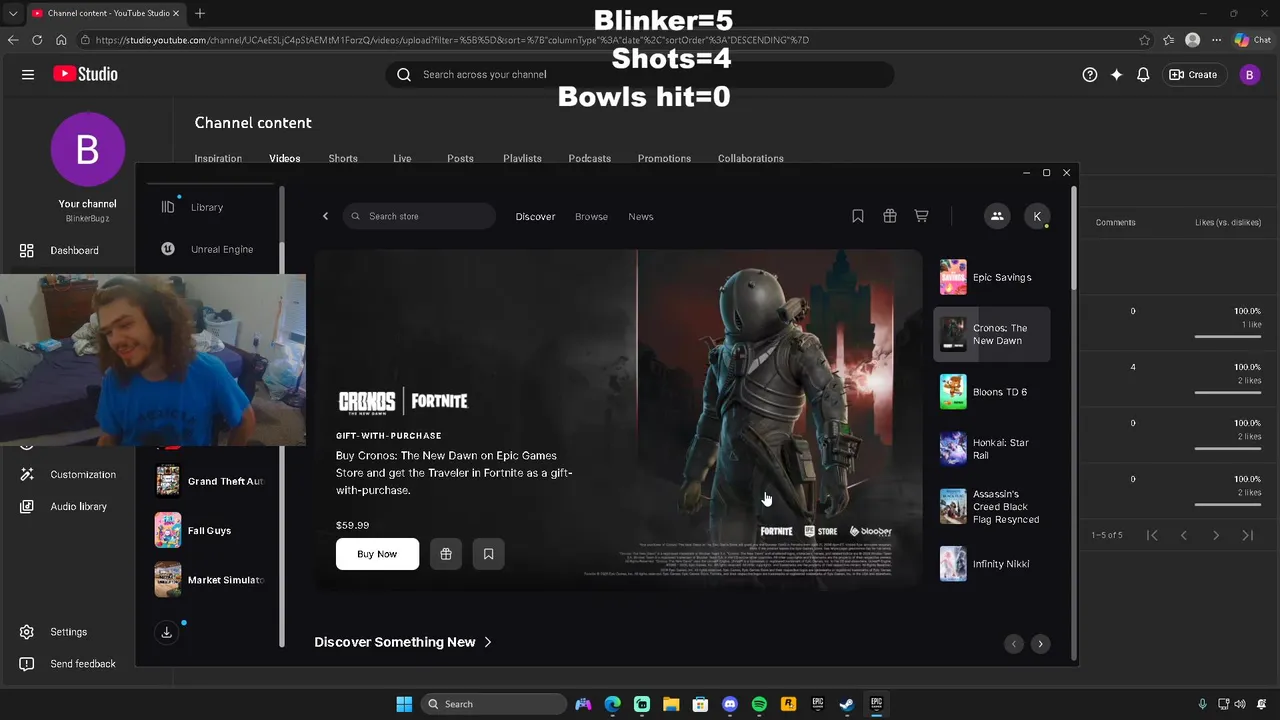Select Bloons TD 6 in carousel list

tap(992, 392)
